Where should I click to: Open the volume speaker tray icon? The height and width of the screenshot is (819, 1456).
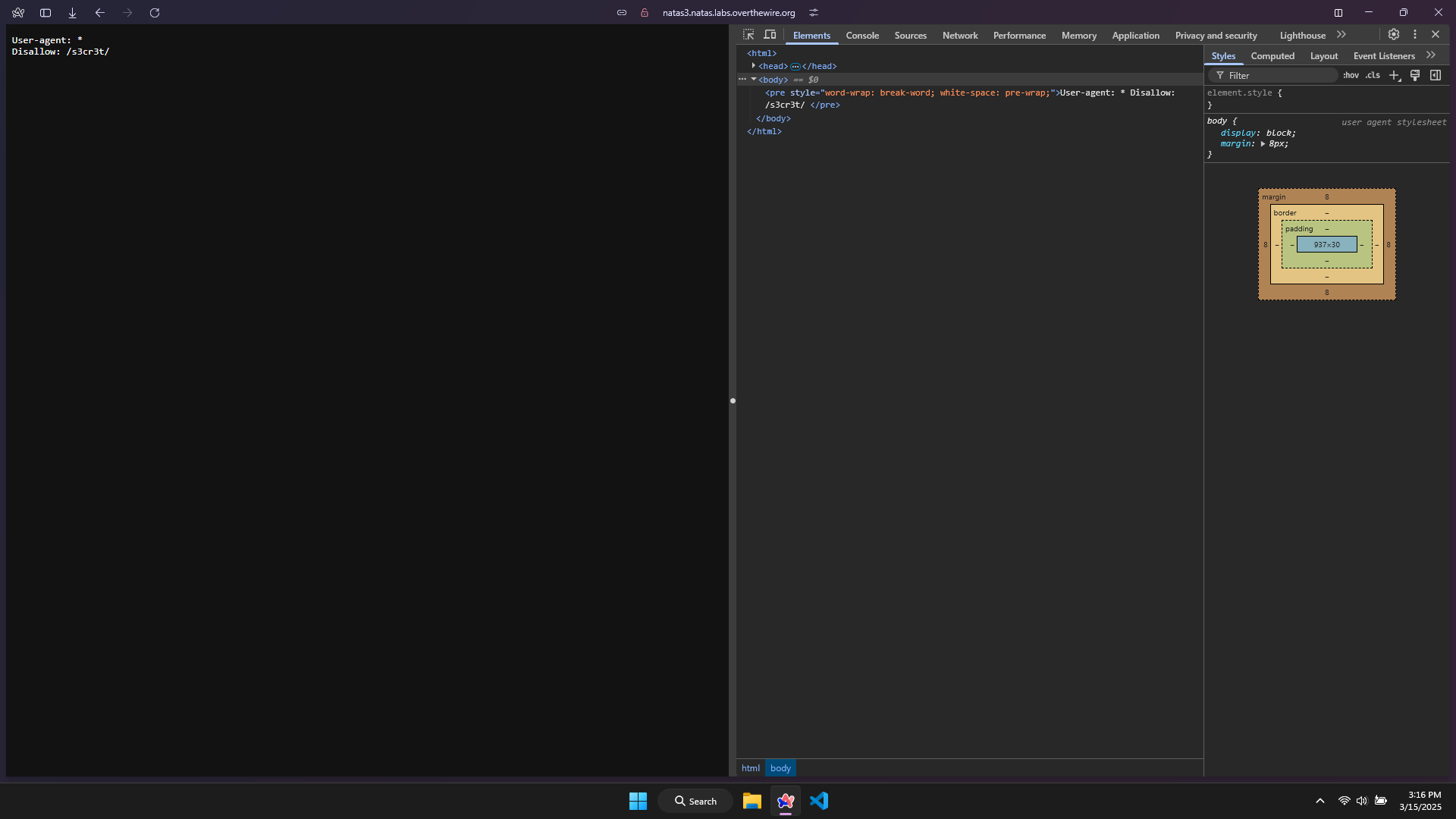tap(1362, 801)
